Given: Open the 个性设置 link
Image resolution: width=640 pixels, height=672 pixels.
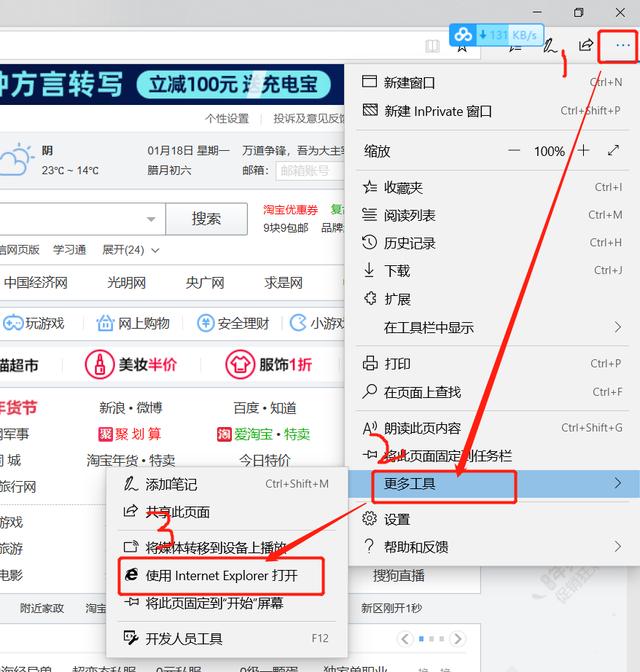Looking at the screenshot, I should pyautogui.click(x=227, y=118).
